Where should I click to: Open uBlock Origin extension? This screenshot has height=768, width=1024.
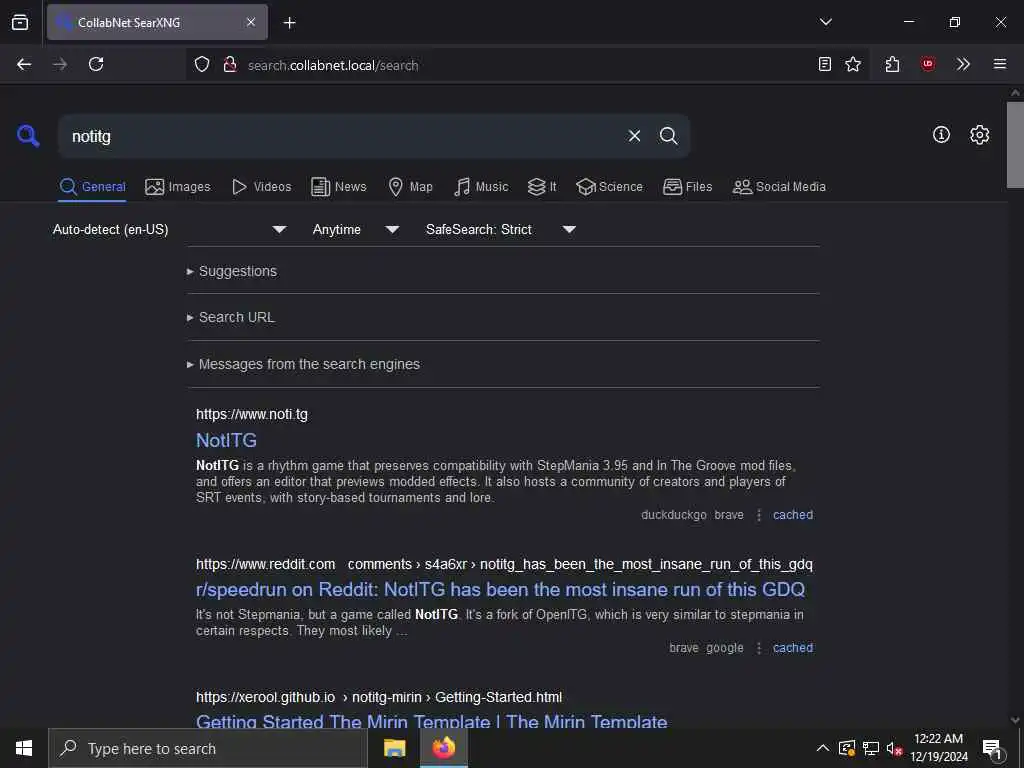pyautogui.click(x=927, y=64)
